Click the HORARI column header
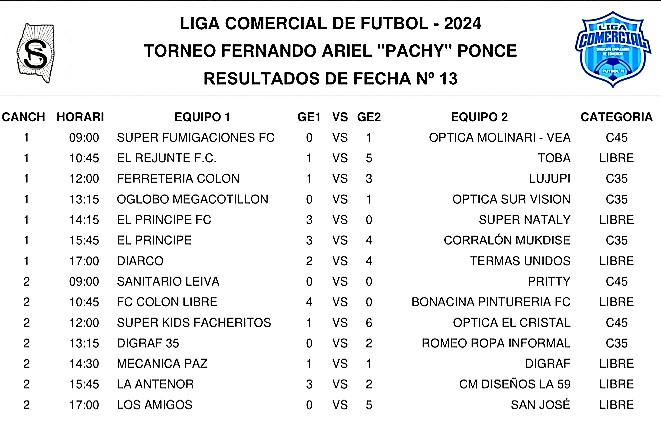This screenshot has height=435, width=661. click(80, 117)
